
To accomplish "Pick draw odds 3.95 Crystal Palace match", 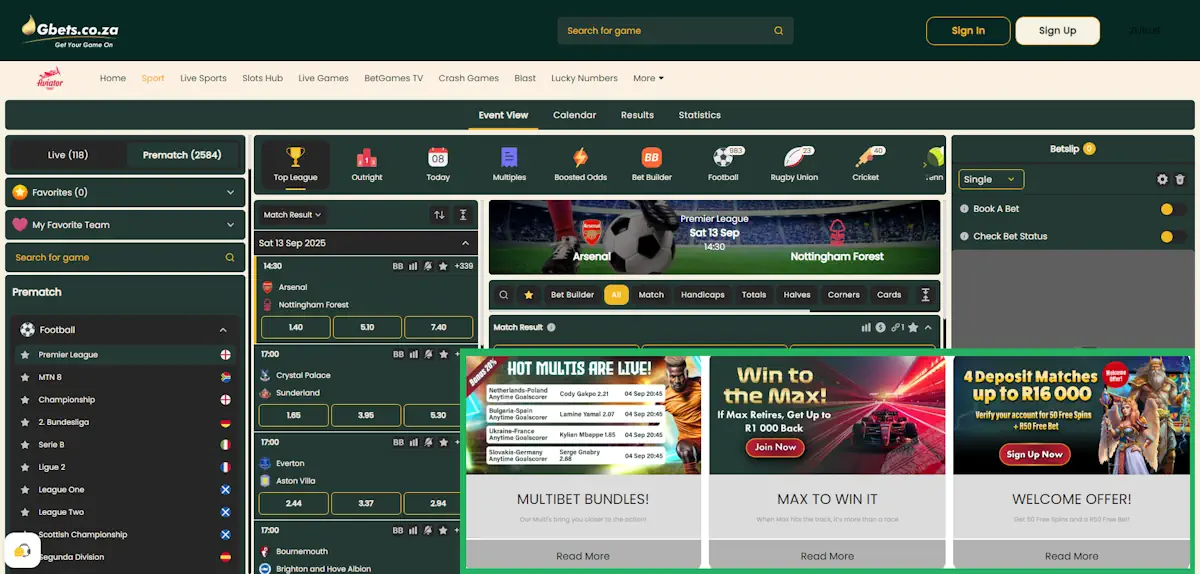I will (x=367, y=415).
